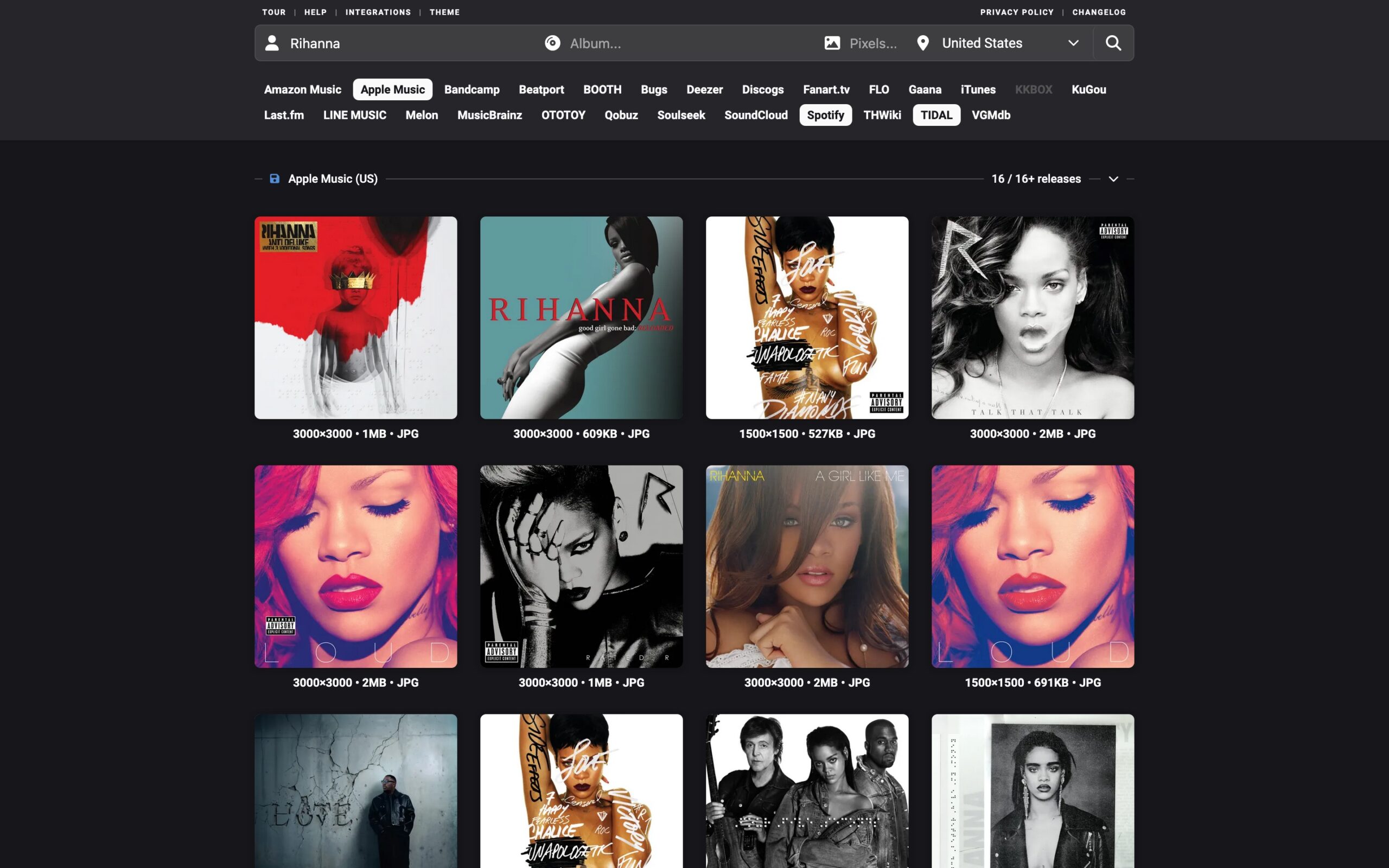The height and width of the screenshot is (868, 1389).
Task: Open the 1500×1500 Unapologetic cover
Action: pyautogui.click(x=807, y=317)
